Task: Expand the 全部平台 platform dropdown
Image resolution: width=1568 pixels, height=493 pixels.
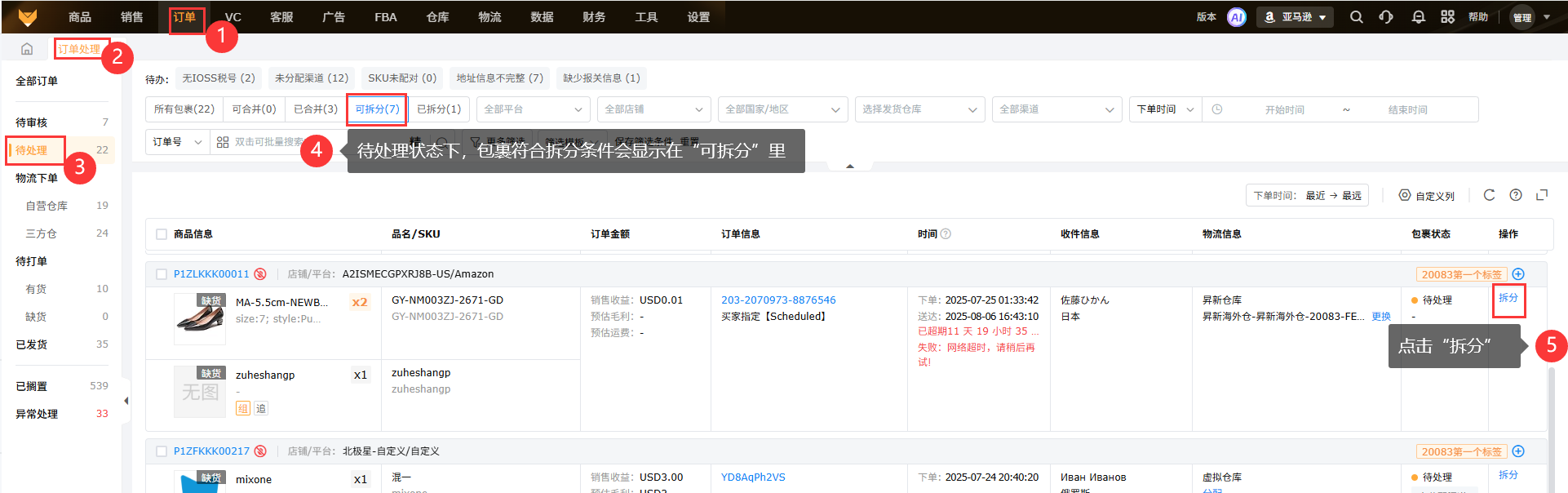Action: pos(533,109)
